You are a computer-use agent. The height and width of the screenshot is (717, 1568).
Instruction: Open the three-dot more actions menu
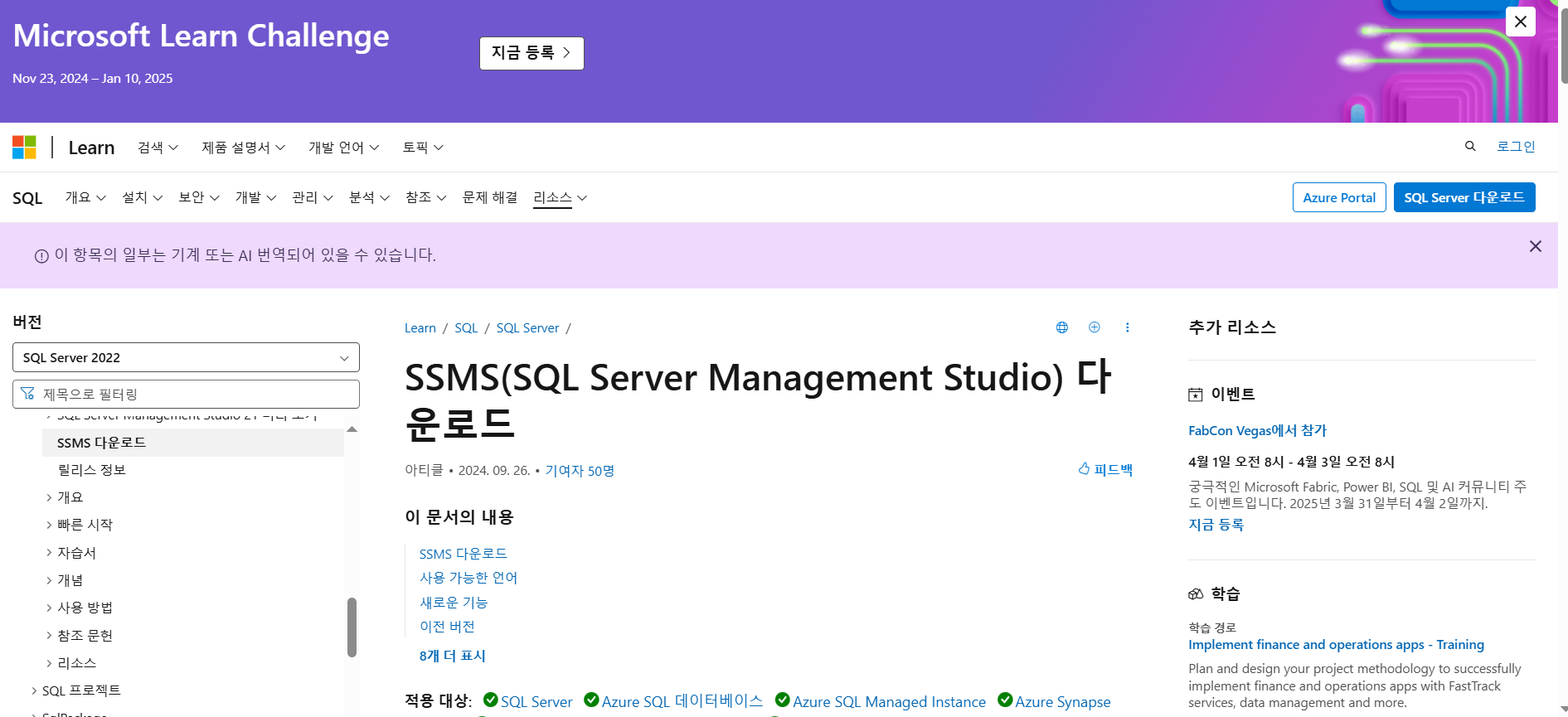(1127, 327)
